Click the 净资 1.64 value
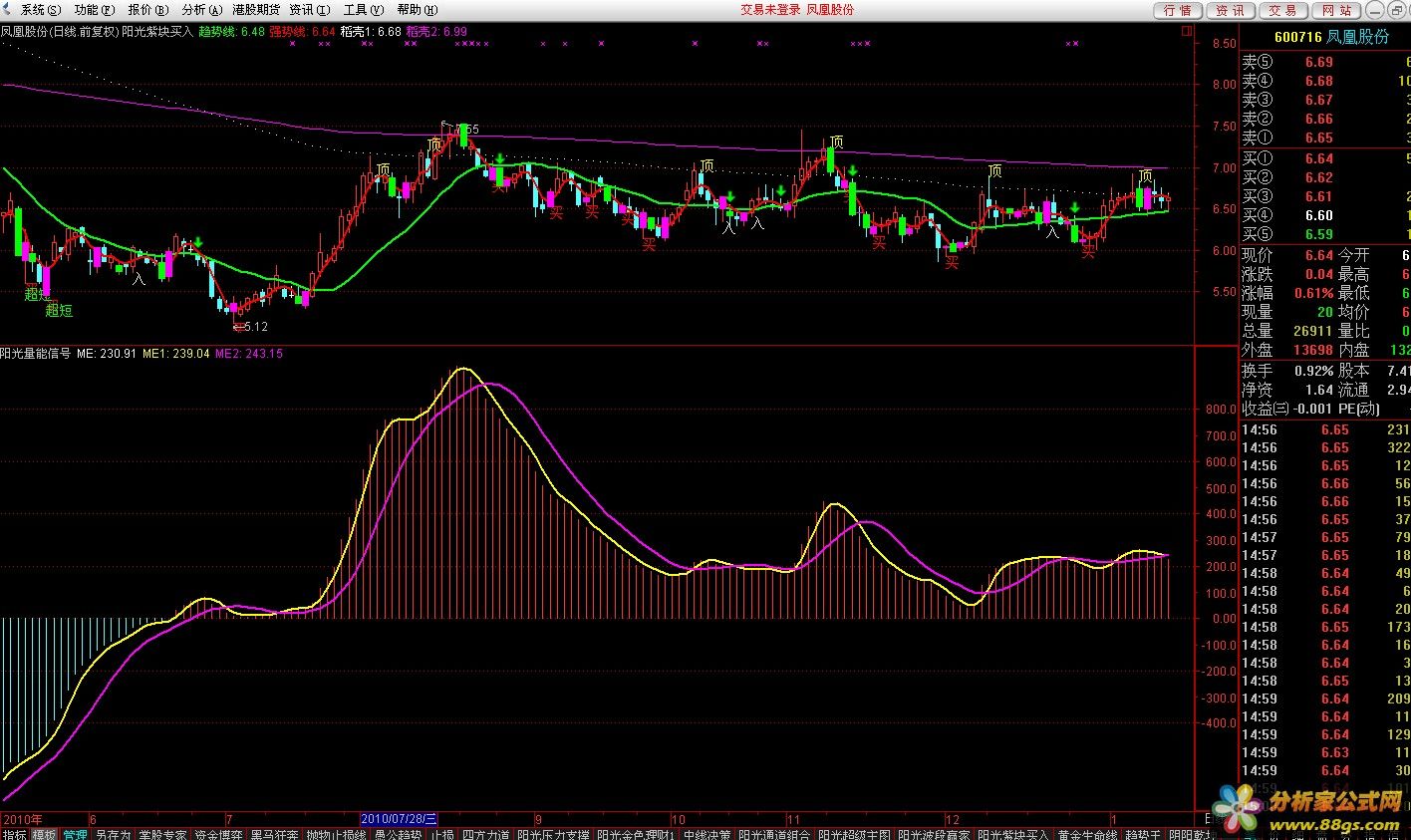This screenshot has height=840, width=1411. [x=1319, y=390]
